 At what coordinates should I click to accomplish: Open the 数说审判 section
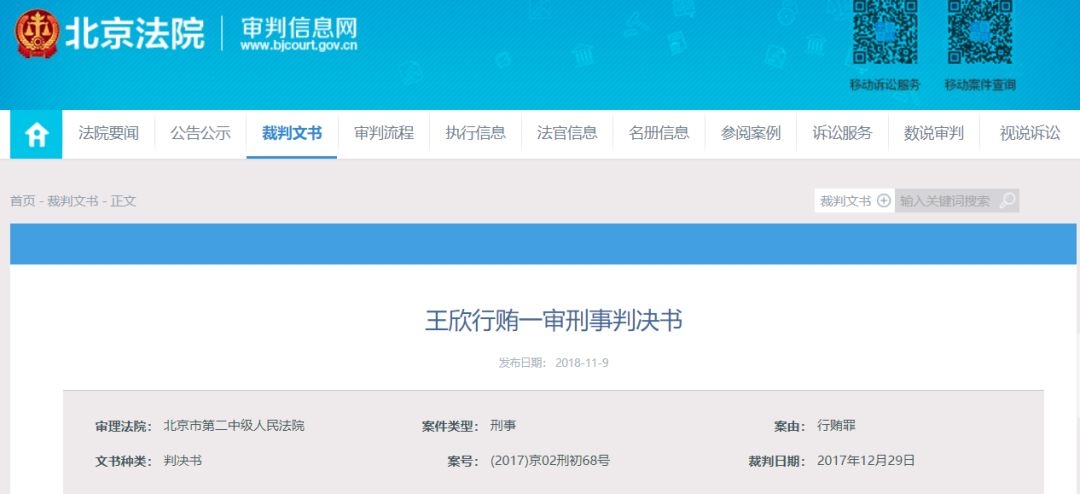tap(933, 133)
